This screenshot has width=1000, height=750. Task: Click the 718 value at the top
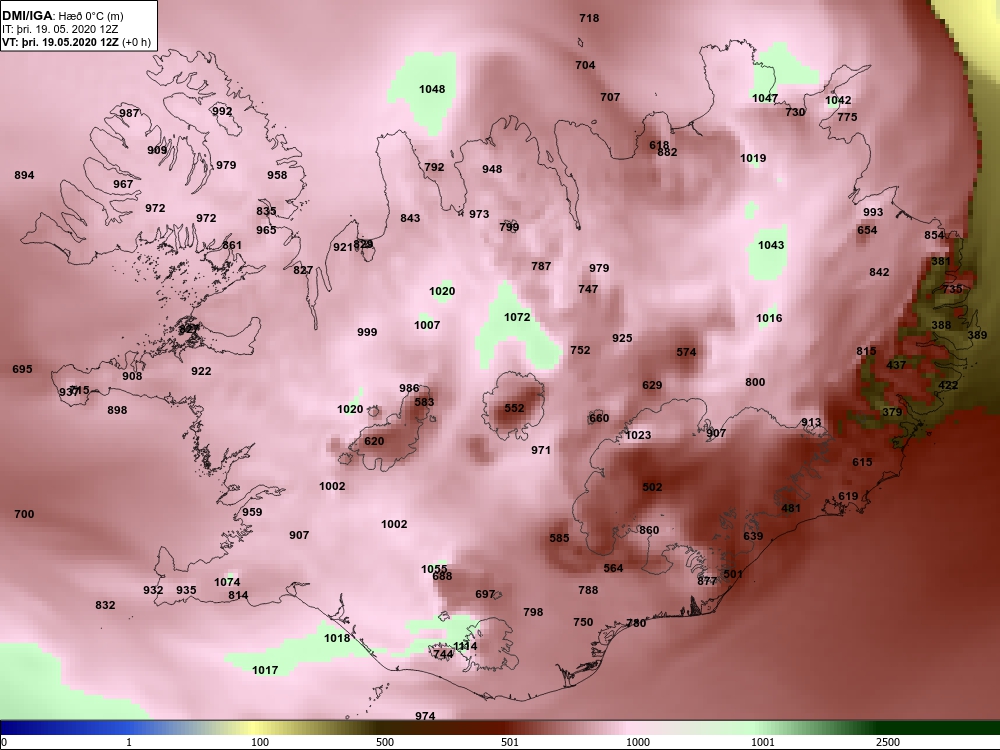tap(589, 18)
